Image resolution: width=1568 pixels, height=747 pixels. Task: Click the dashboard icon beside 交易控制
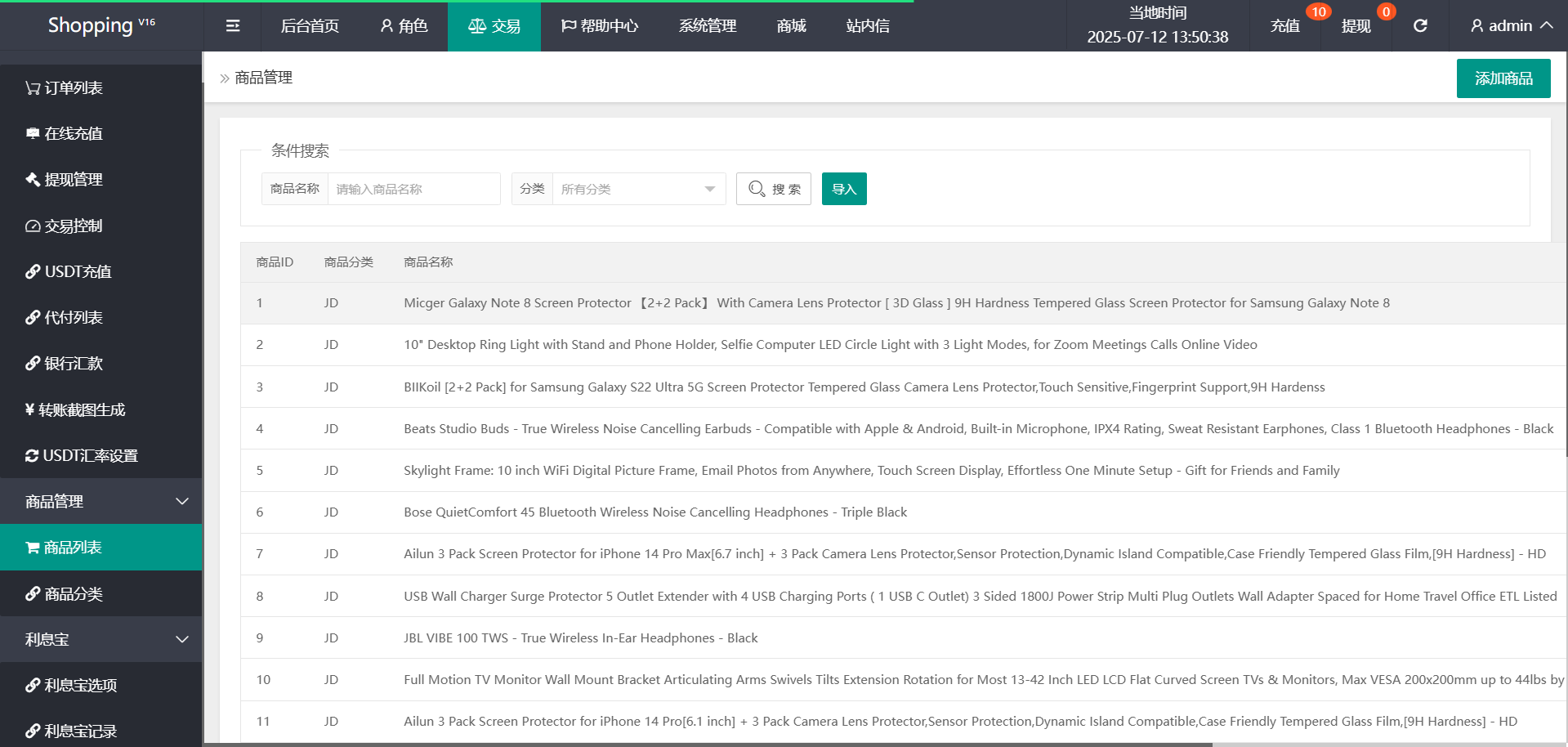pyautogui.click(x=33, y=226)
